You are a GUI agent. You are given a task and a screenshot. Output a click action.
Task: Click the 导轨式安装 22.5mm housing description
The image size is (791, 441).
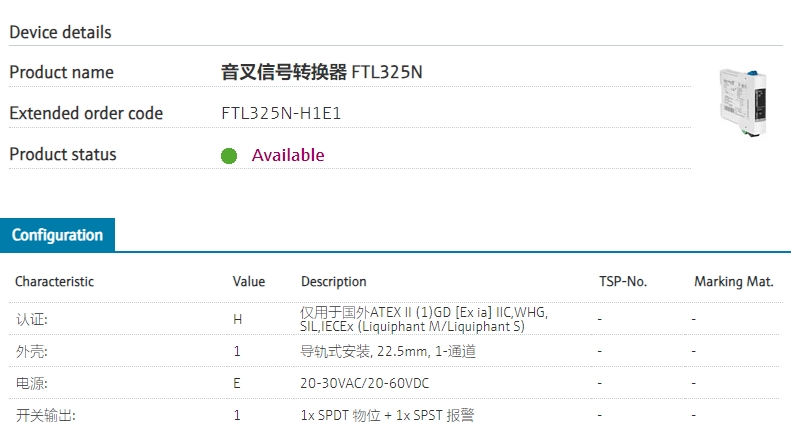tap(388, 351)
